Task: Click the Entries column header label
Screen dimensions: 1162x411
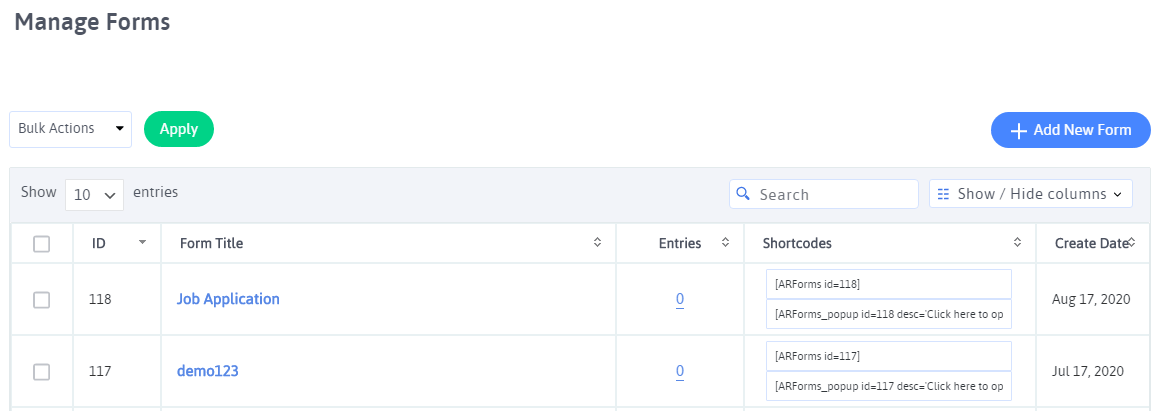Action: tap(680, 243)
